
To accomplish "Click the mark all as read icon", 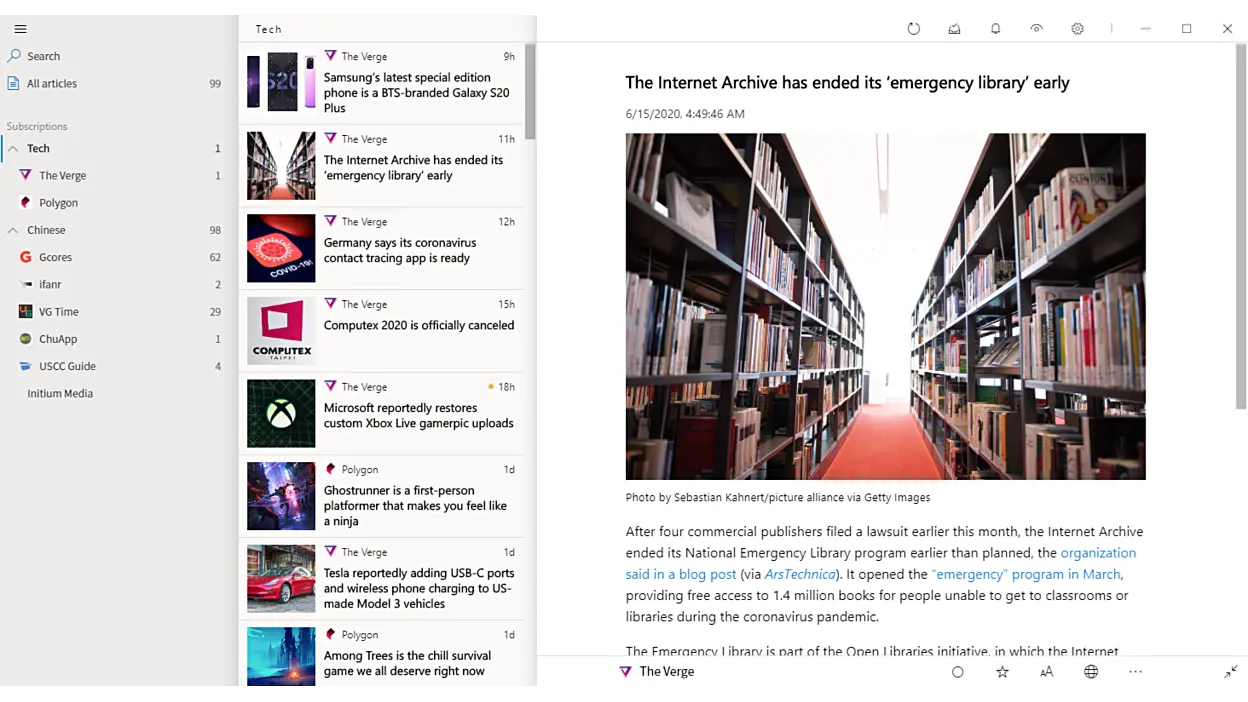I will tap(954, 29).
